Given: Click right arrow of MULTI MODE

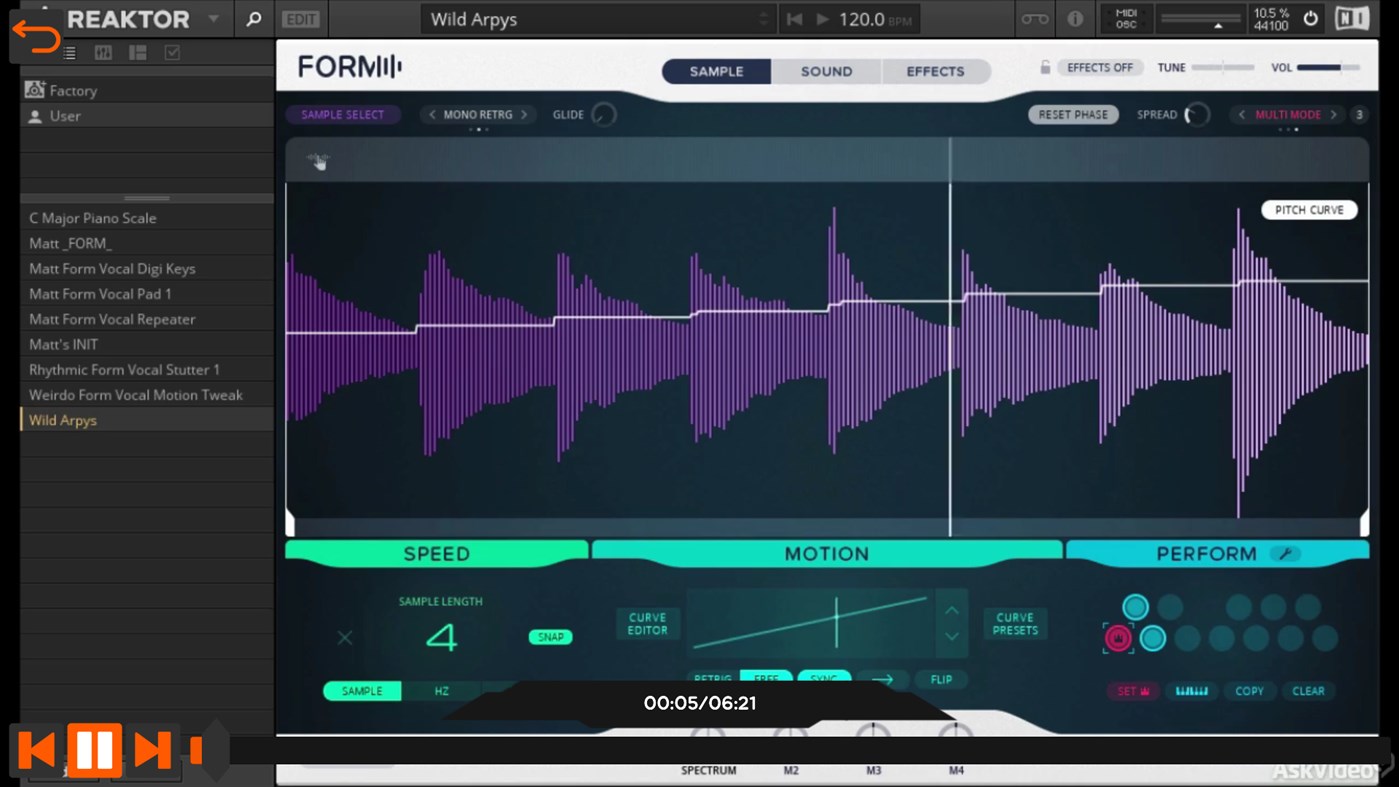Looking at the screenshot, I should pyautogui.click(x=1333, y=115).
